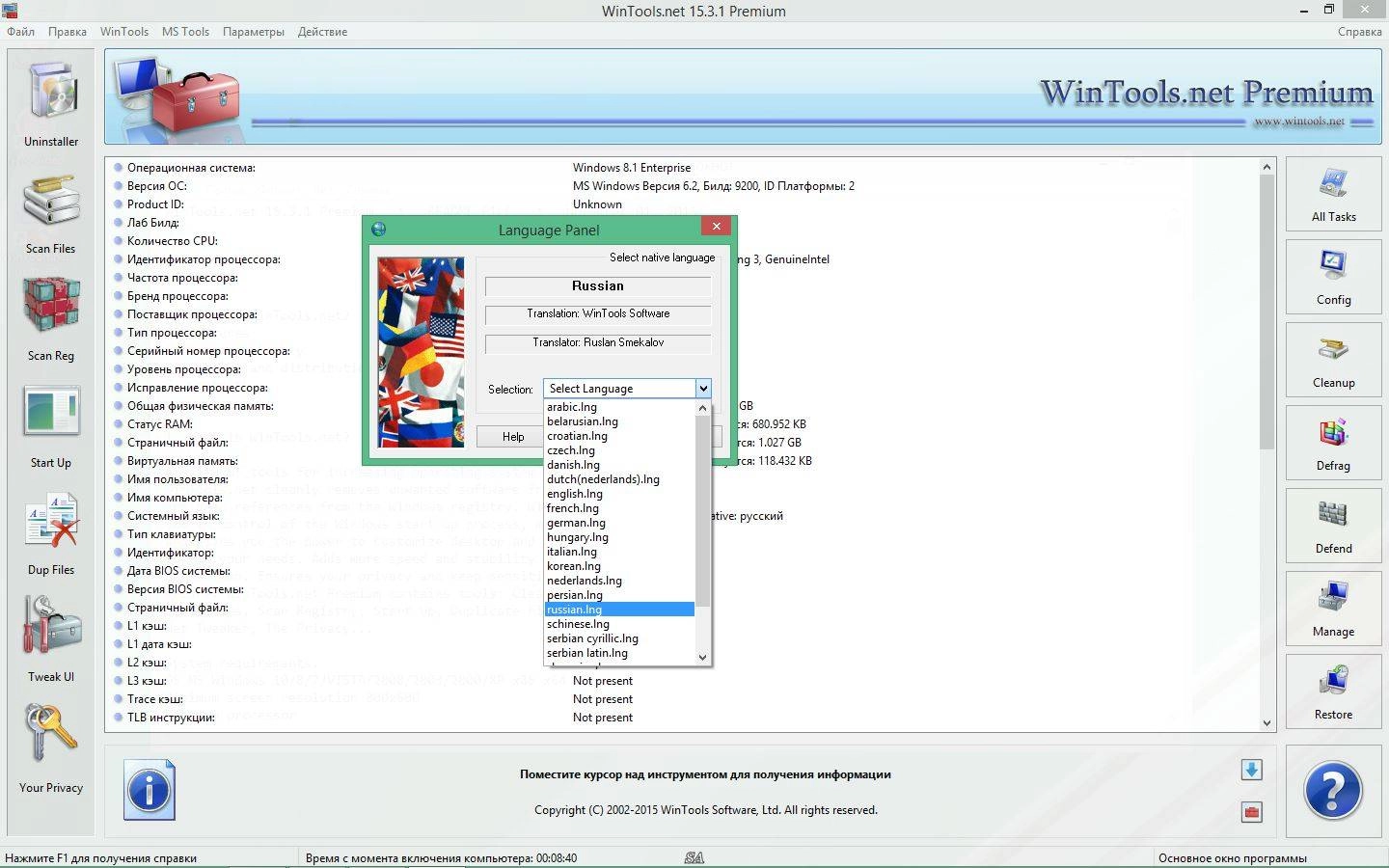
Task: Launch the Scan Reg tool
Action: 51,319
